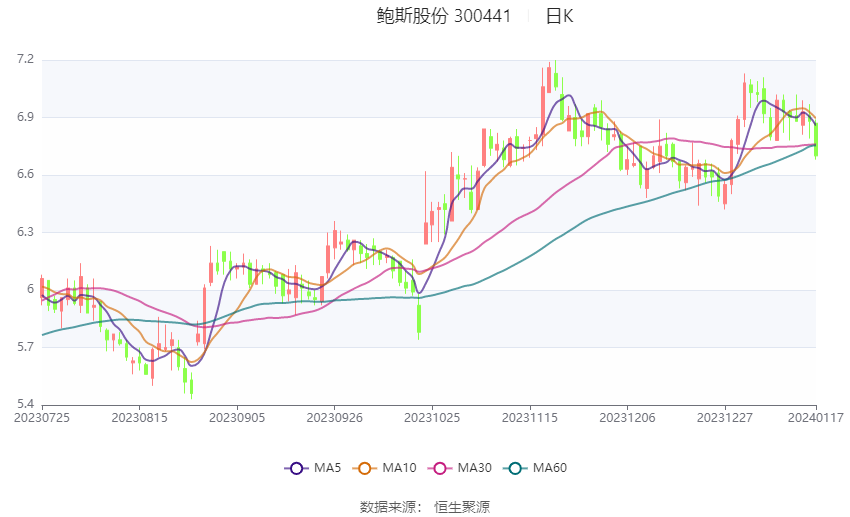
Task: Toggle the MA30 pink legend marker
Action: [x=440, y=468]
